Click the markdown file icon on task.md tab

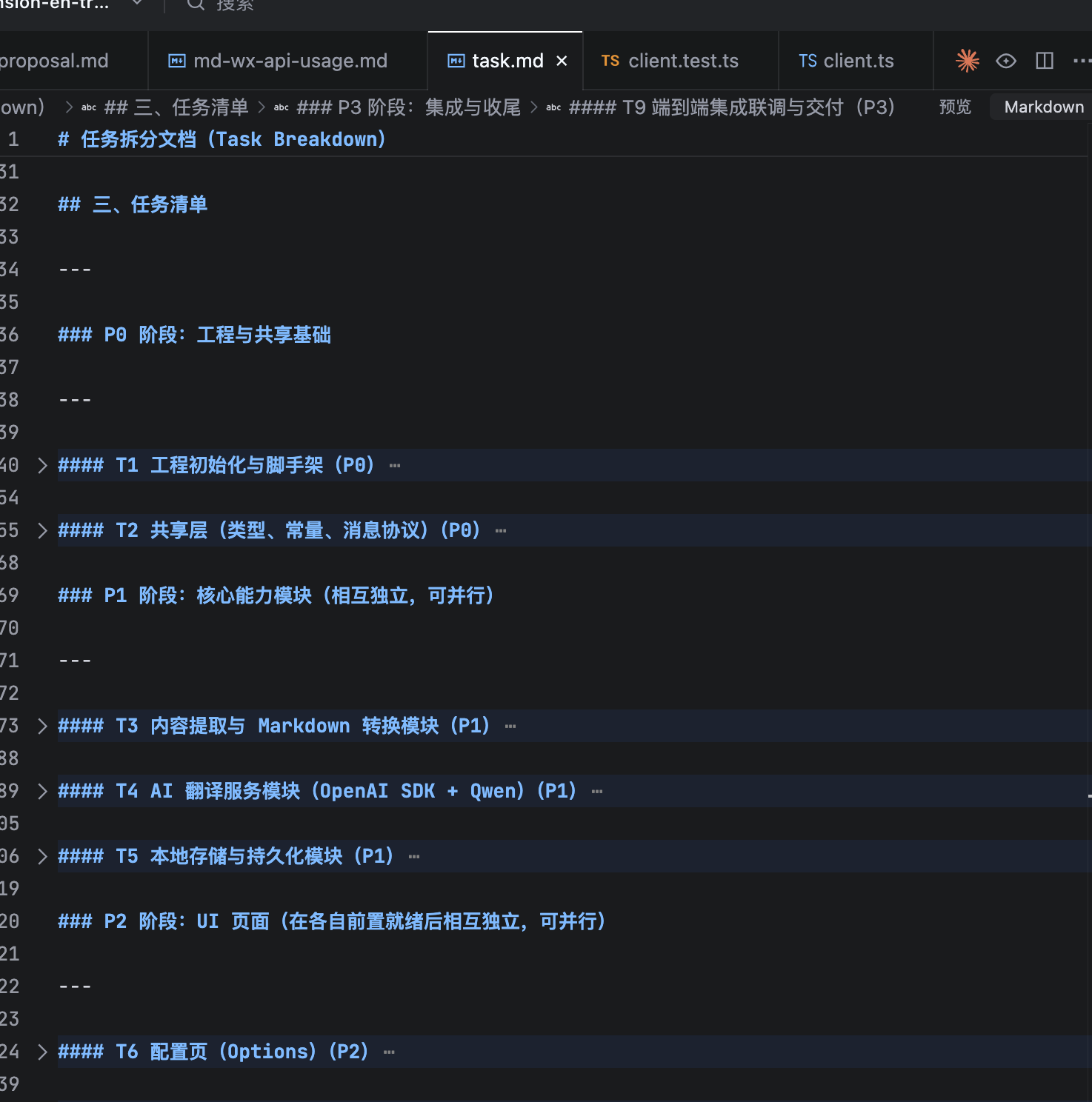(456, 61)
